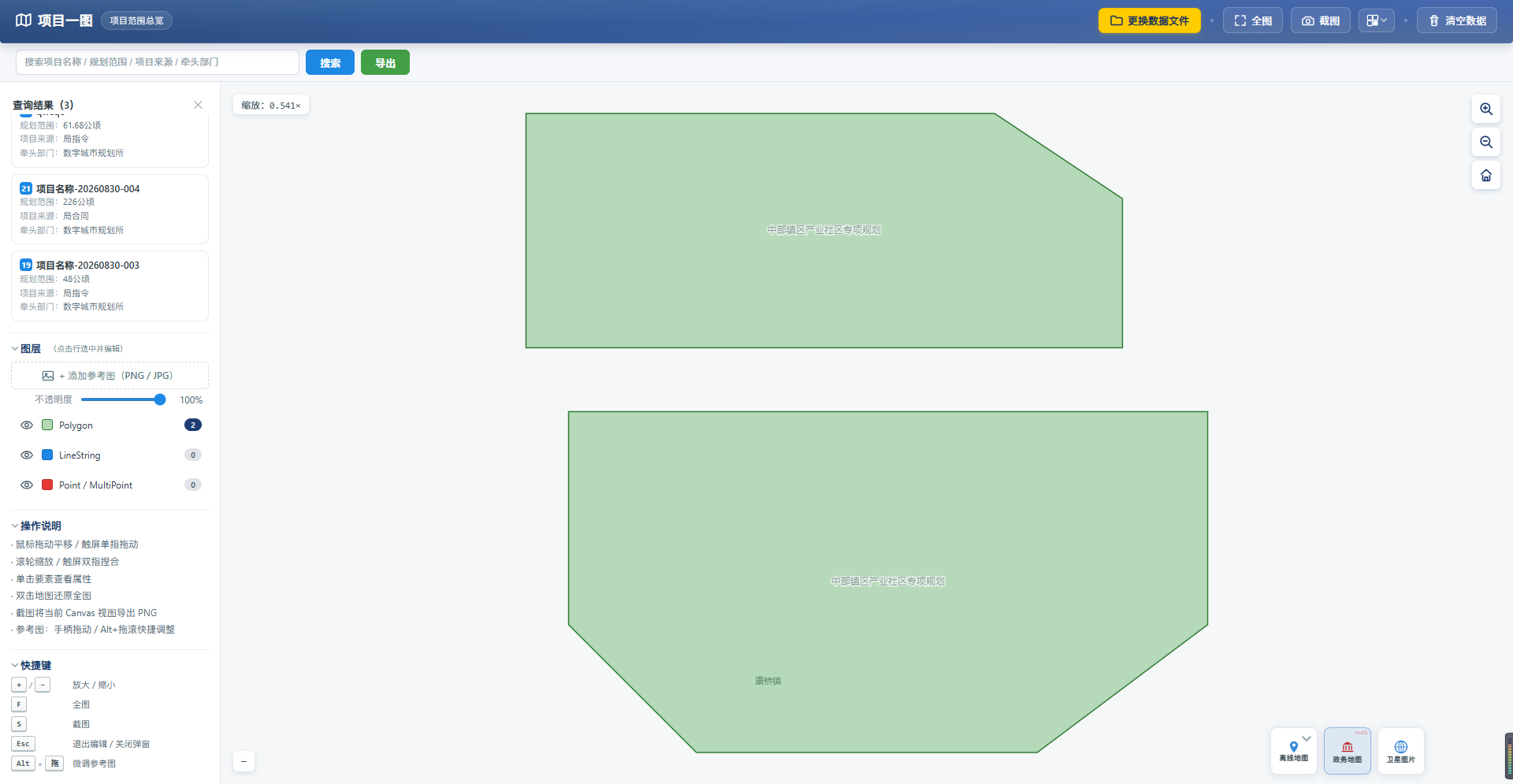Click the map zoom-out magnifier icon
Image resolution: width=1513 pixels, height=784 pixels.
coord(1485,142)
